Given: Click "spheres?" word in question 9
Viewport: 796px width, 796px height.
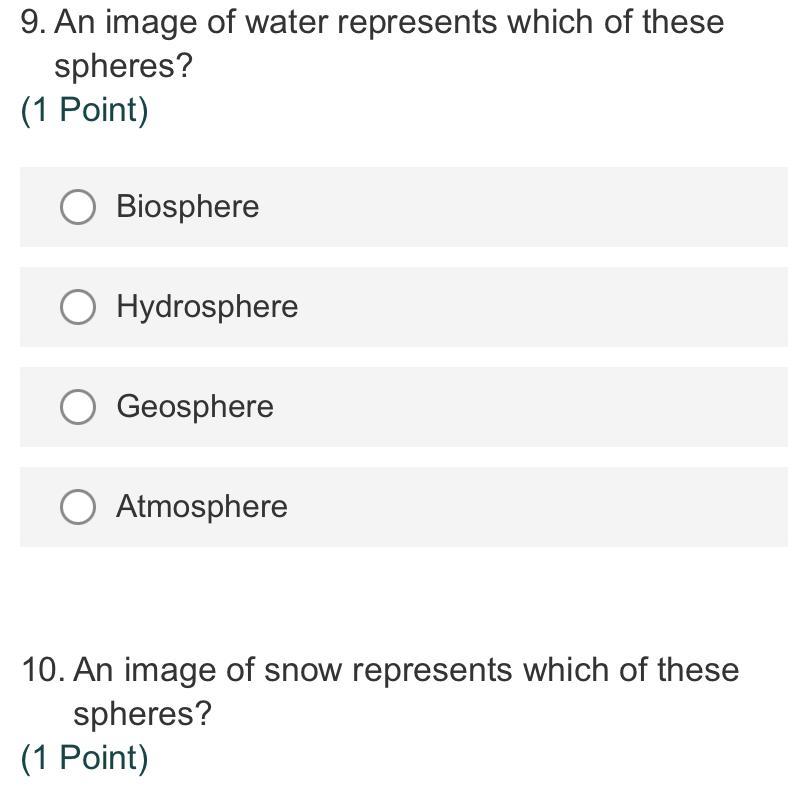Looking at the screenshot, I should pos(123,67).
